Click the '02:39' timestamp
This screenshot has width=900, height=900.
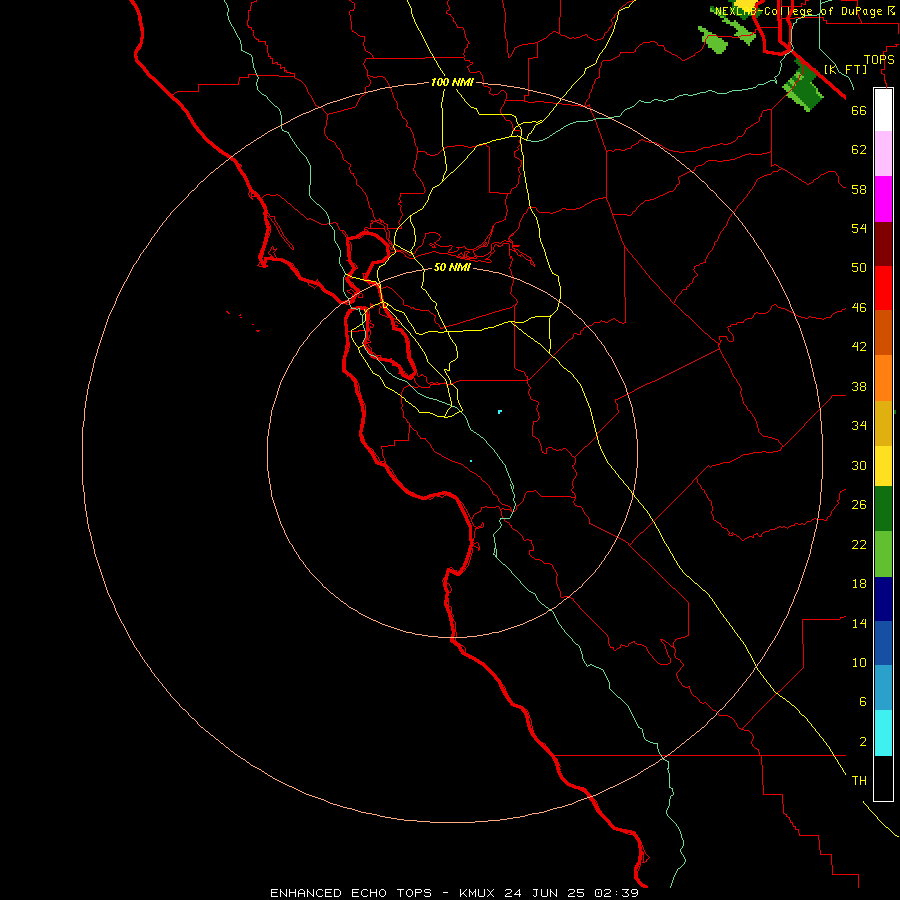tap(616, 893)
